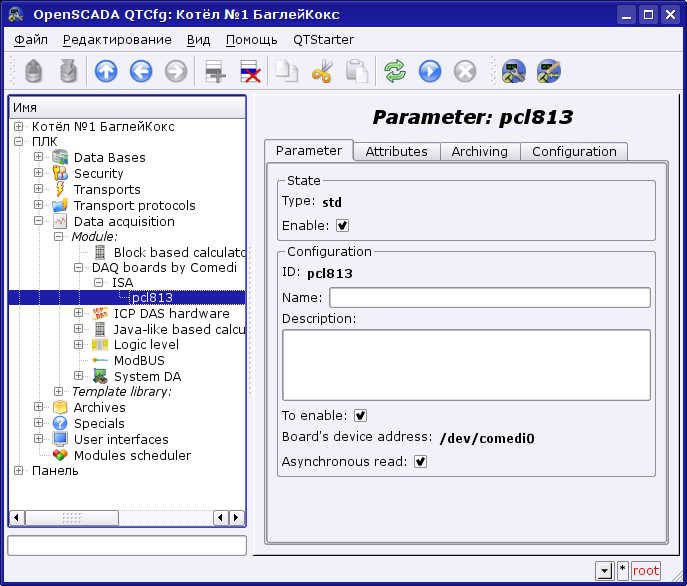This screenshot has height=586, width=687.
Task: Click the Delete item toolbar icon
Action: point(249,71)
